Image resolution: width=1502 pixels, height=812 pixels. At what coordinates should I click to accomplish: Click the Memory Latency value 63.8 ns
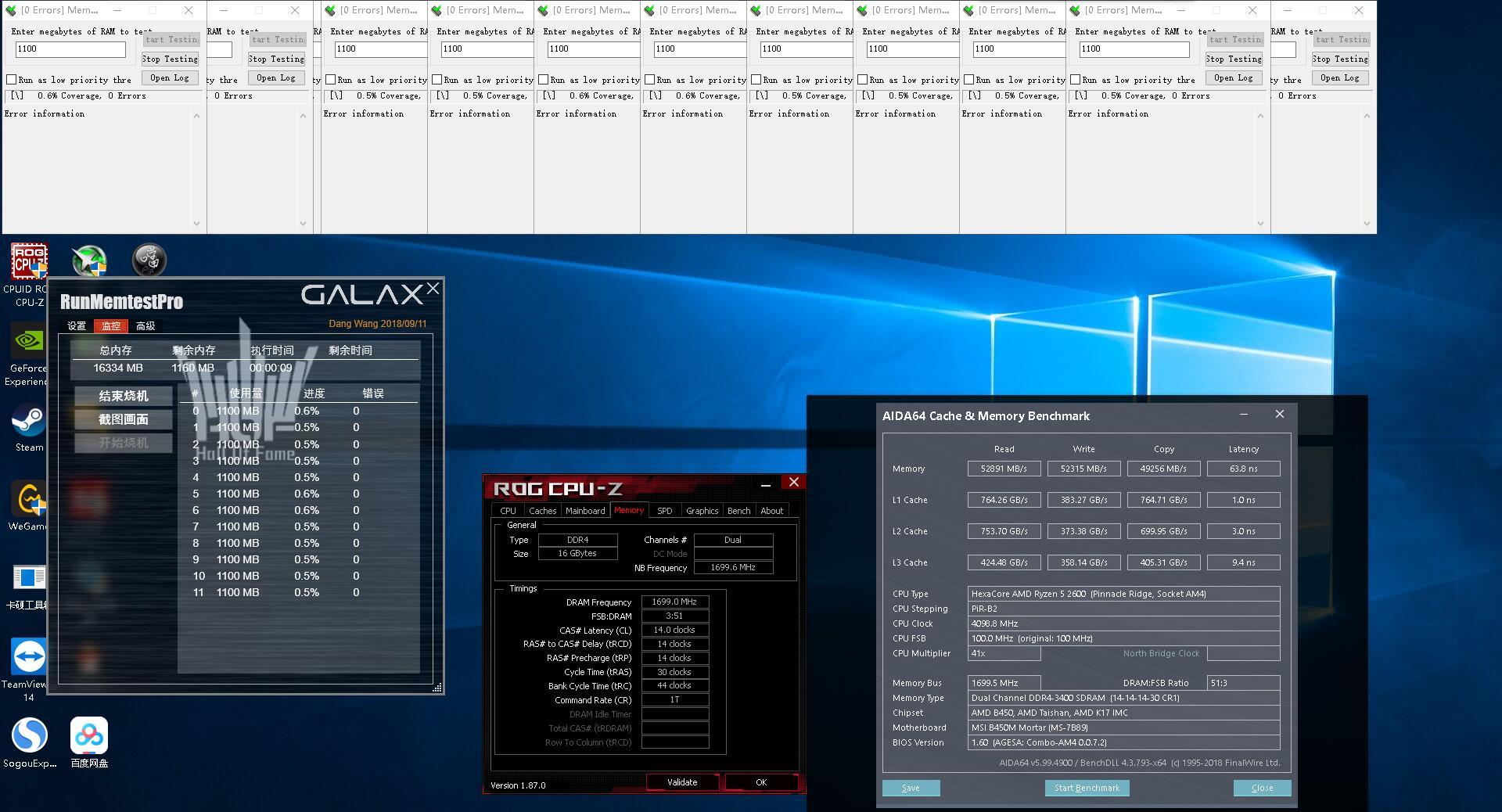pos(1244,469)
